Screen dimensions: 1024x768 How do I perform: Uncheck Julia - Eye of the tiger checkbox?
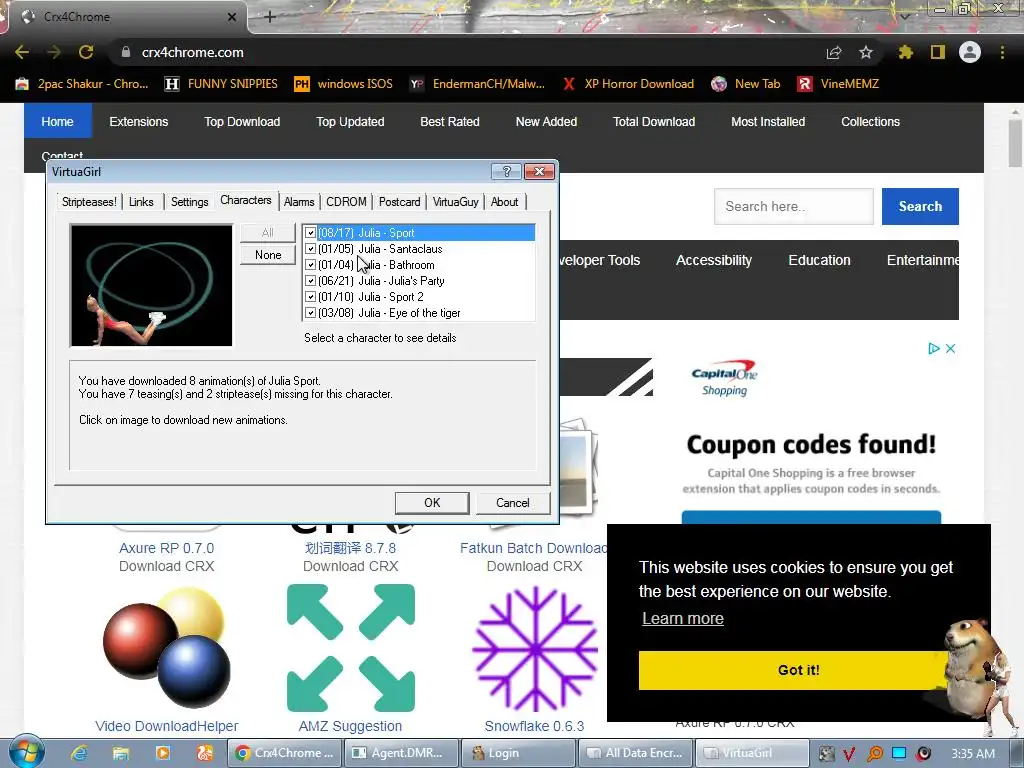point(311,313)
